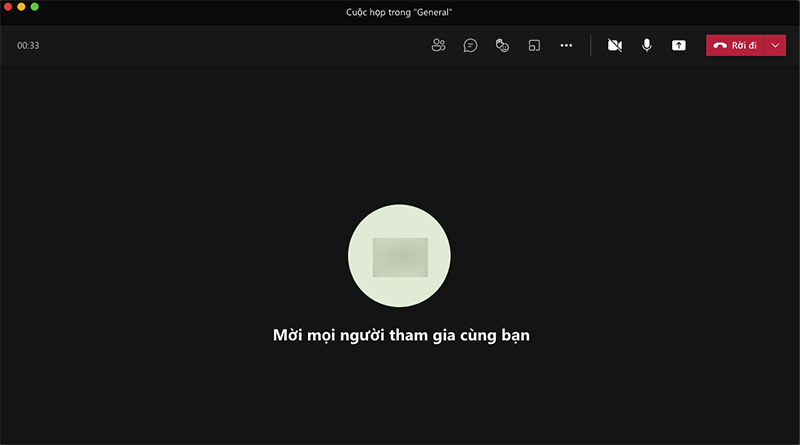This screenshot has height=445, width=800.
Task: Click the 'Rời đi' leave button label
Action: [x=744, y=45]
